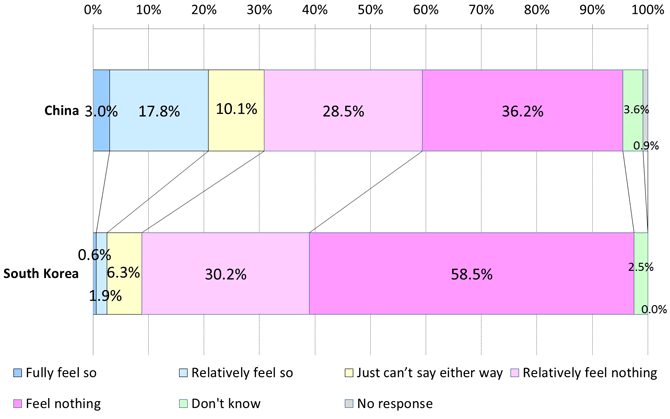The height and width of the screenshot is (419, 670).
Task: Select China's 17.8% light blue segment
Action: (x=159, y=111)
